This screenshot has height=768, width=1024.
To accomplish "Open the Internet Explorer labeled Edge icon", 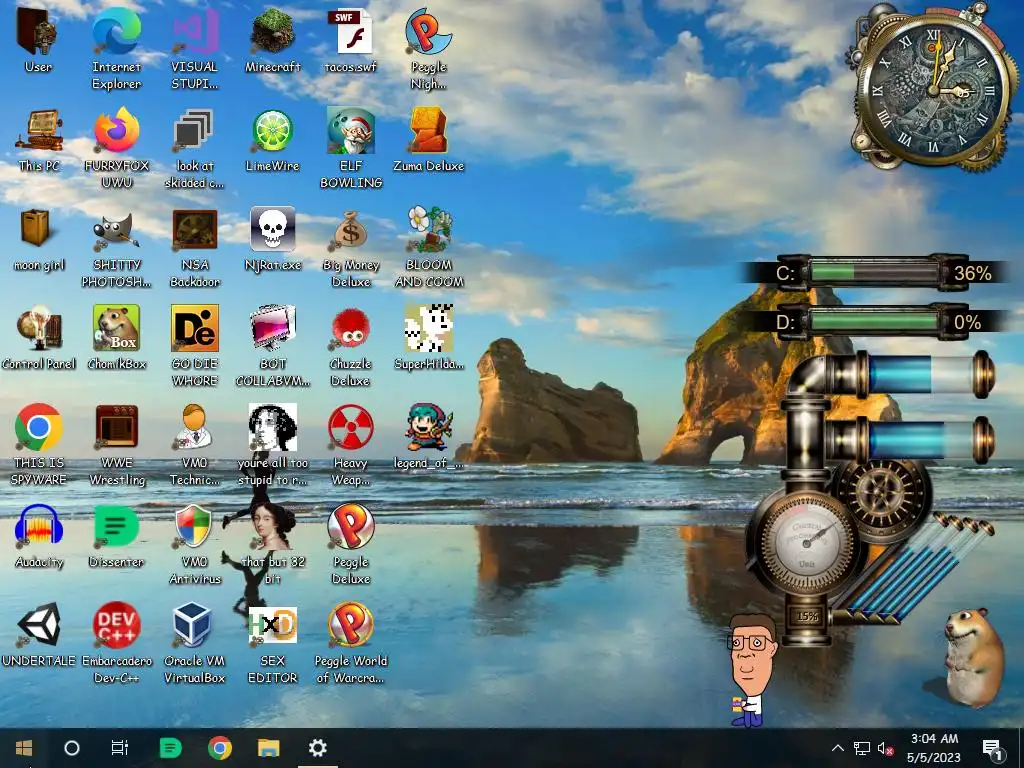I will 116,31.
